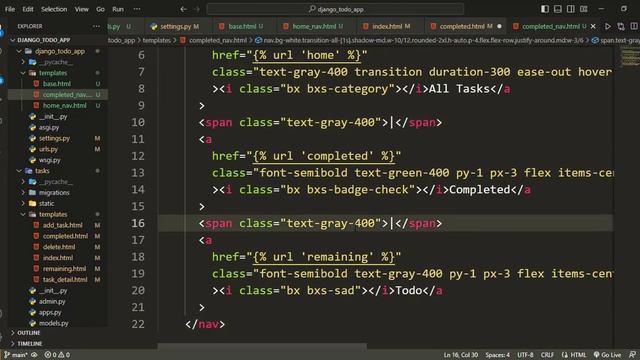Viewport: 640px width, 360px height.
Task: Open the customize layout icon
Action: coord(584,9)
